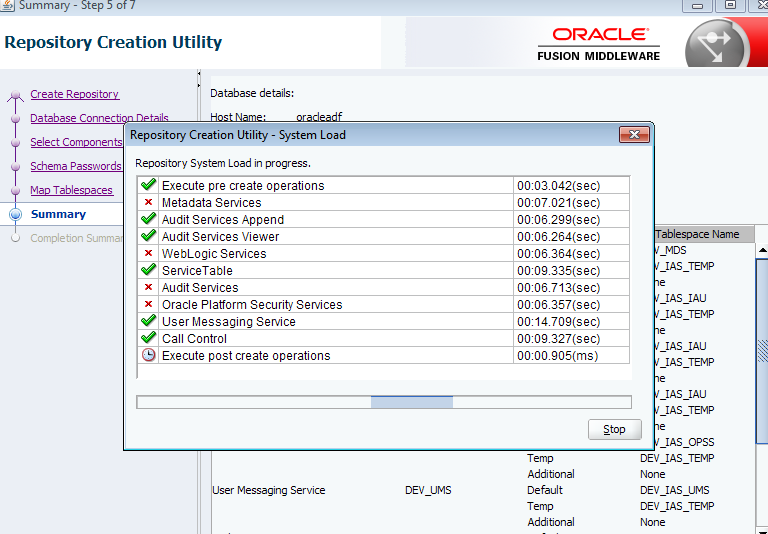
Task: Collapse the left navigation panel splitter arrow
Action: pos(200,76)
